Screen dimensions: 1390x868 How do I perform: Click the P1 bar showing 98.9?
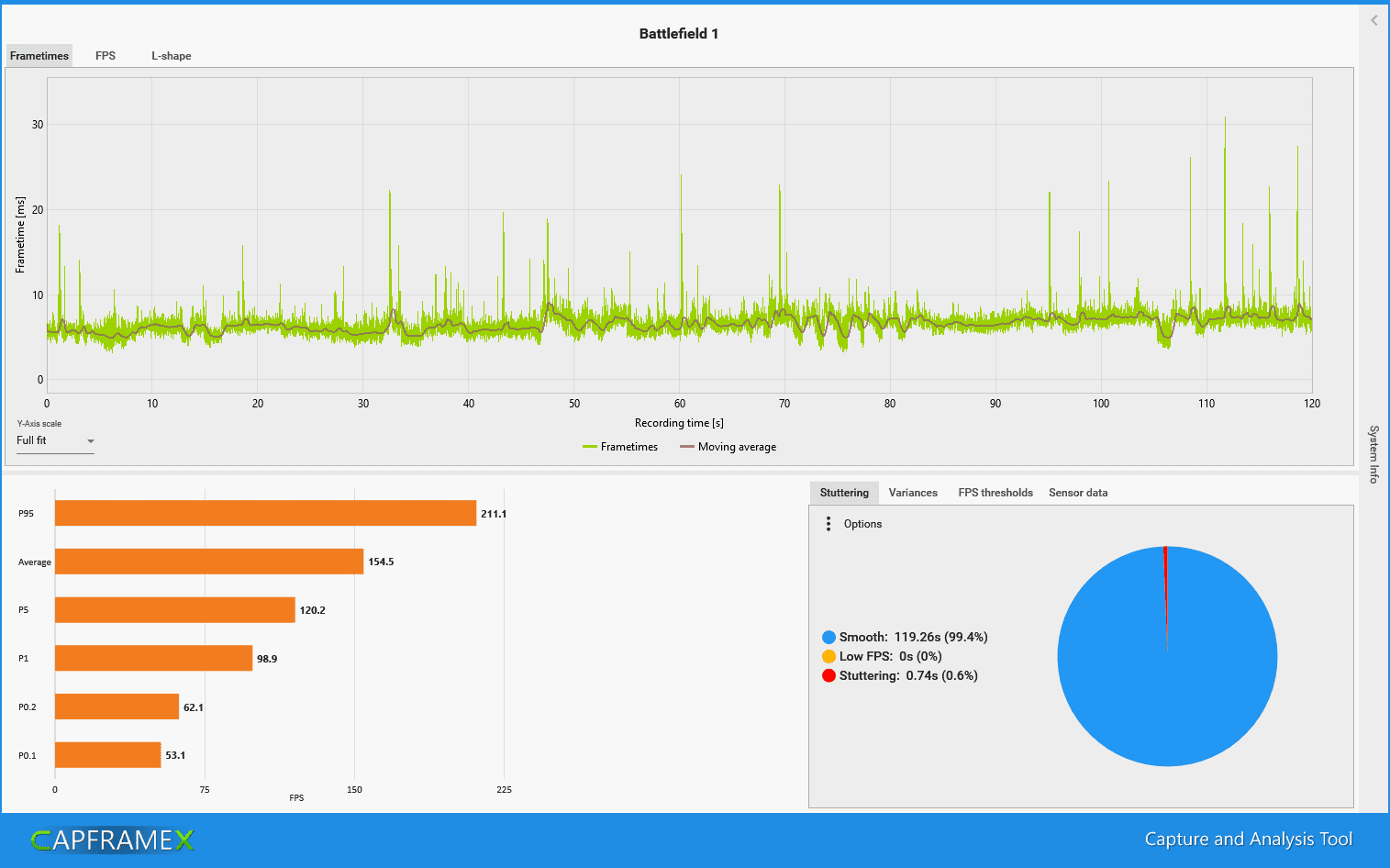coord(154,658)
